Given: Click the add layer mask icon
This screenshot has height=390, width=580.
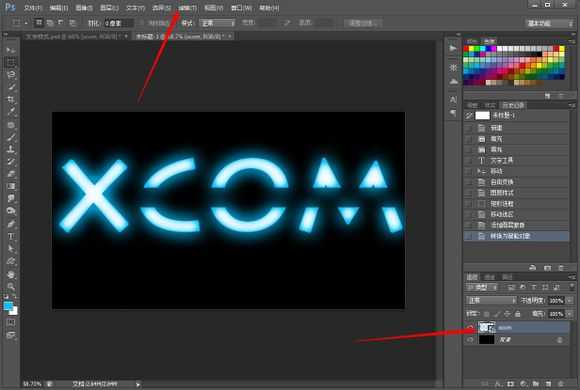Looking at the screenshot, I should point(510,384).
